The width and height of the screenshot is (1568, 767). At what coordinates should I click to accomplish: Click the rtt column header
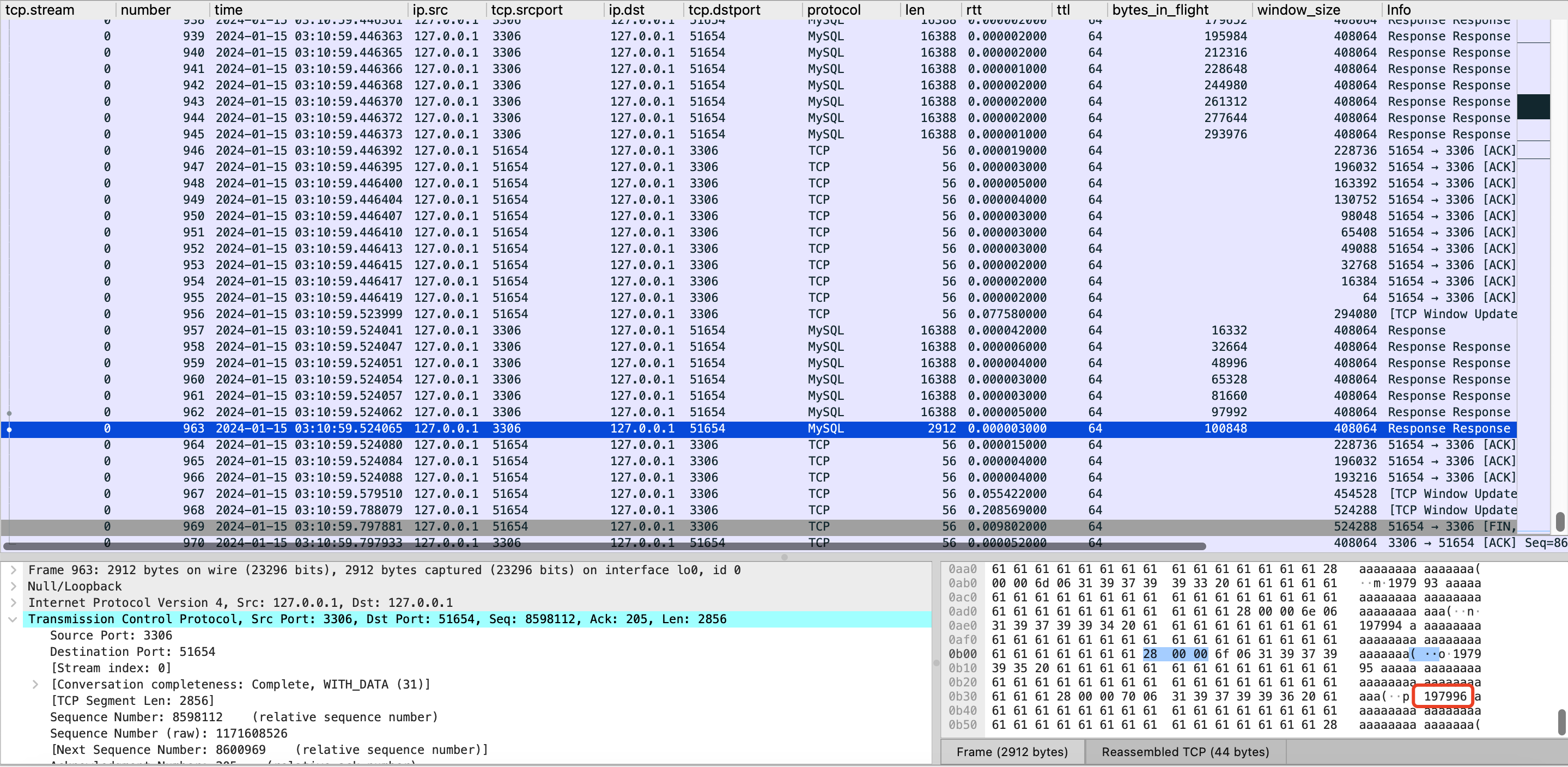(x=974, y=10)
